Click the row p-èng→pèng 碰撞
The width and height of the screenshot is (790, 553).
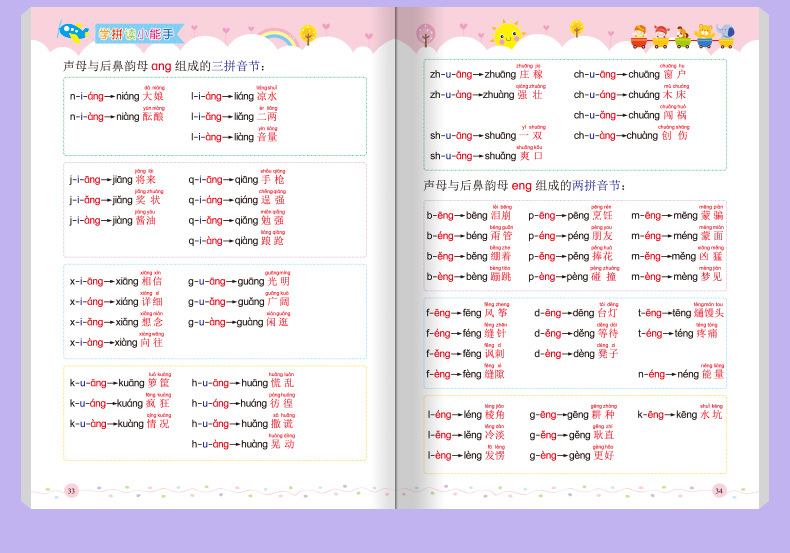[574, 275]
